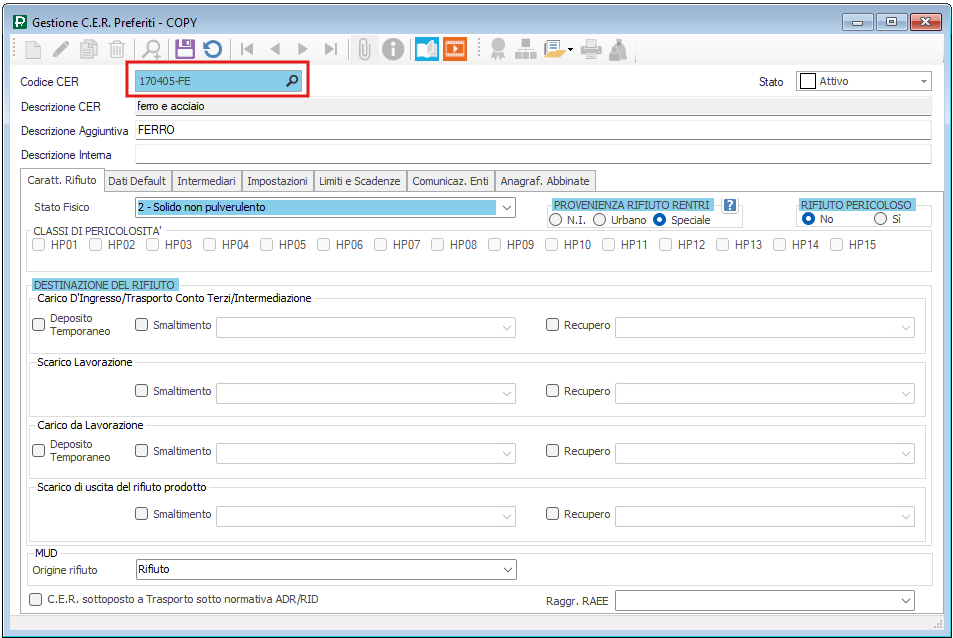The height and width of the screenshot is (638, 953).
Task: Click the blue undo/refresh arrow icon
Action: click(x=213, y=49)
